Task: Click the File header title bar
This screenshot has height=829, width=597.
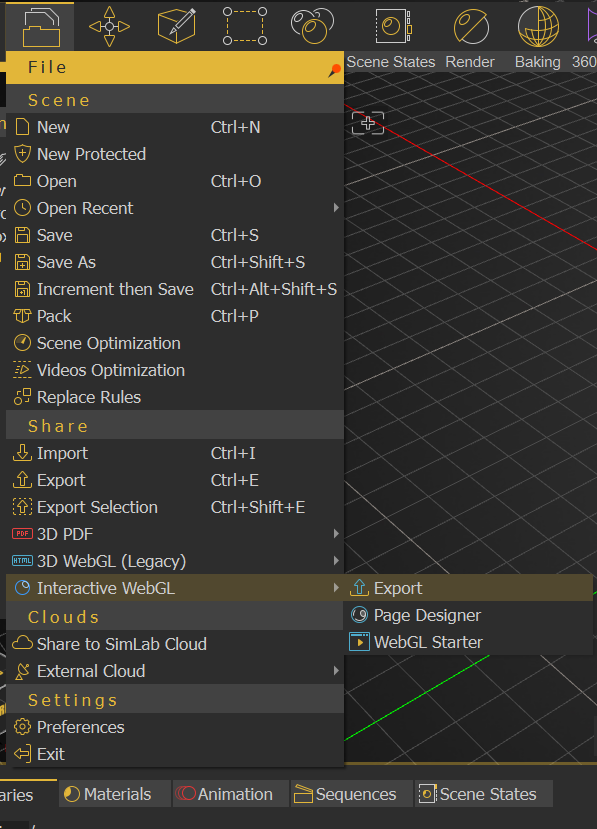Action: pyautogui.click(x=175, y=67)
